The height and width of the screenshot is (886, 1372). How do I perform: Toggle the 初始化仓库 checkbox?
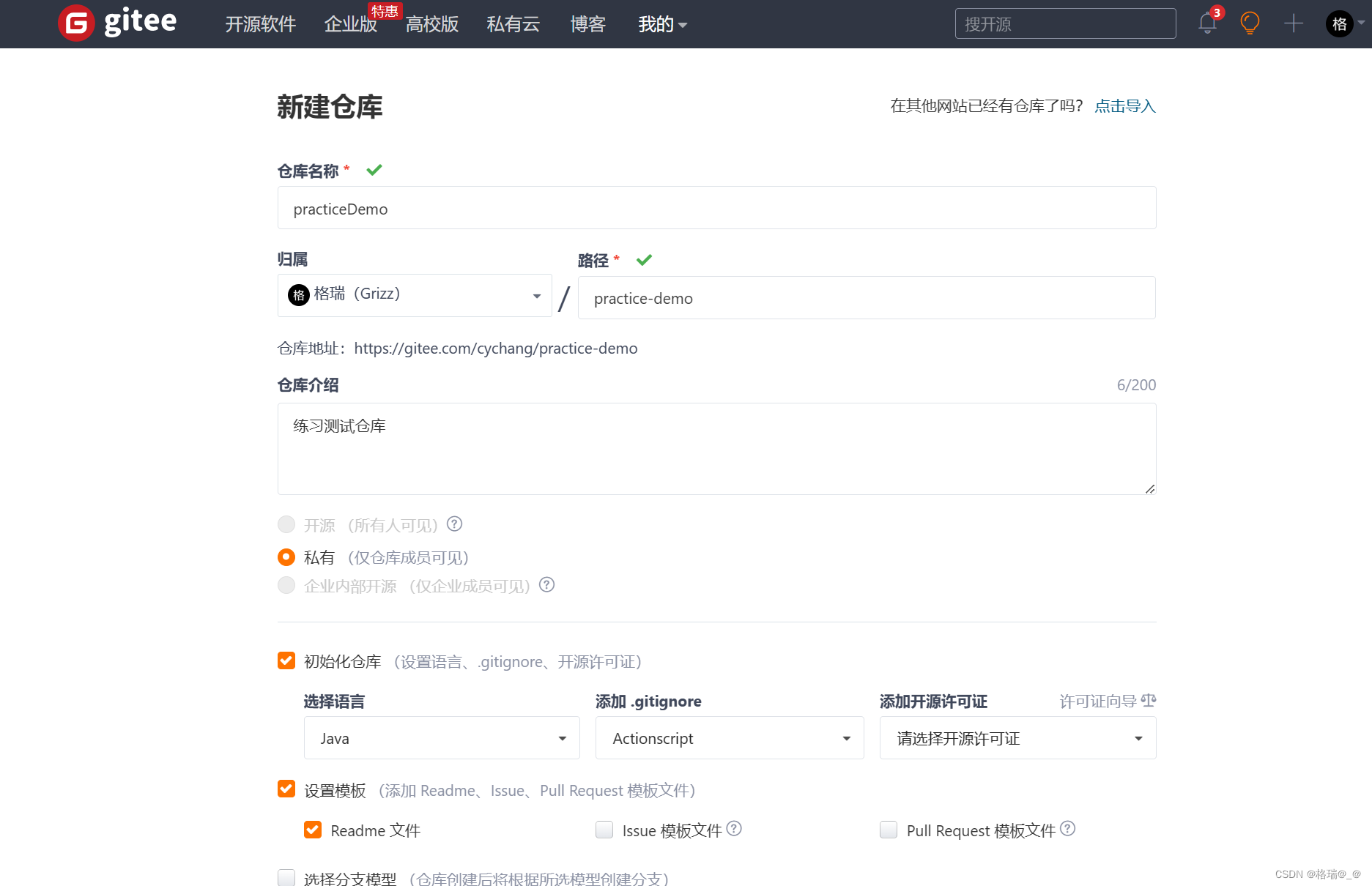pyautogui.click(x=286, y=660)
